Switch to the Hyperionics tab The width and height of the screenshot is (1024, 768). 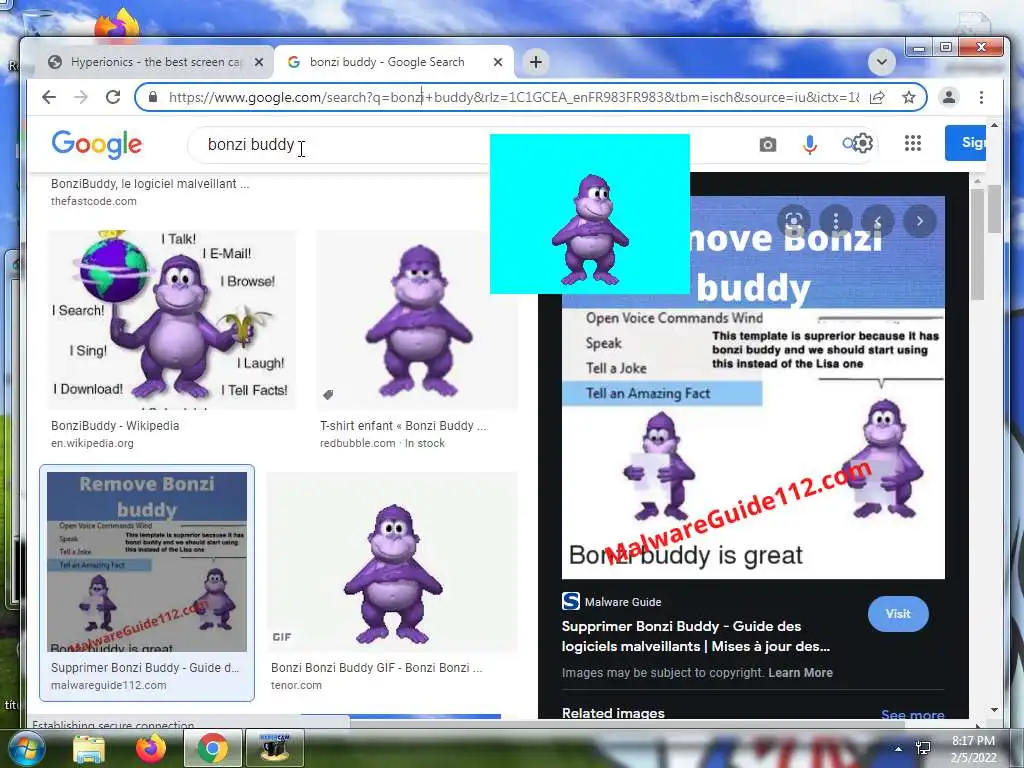[153, 62]
